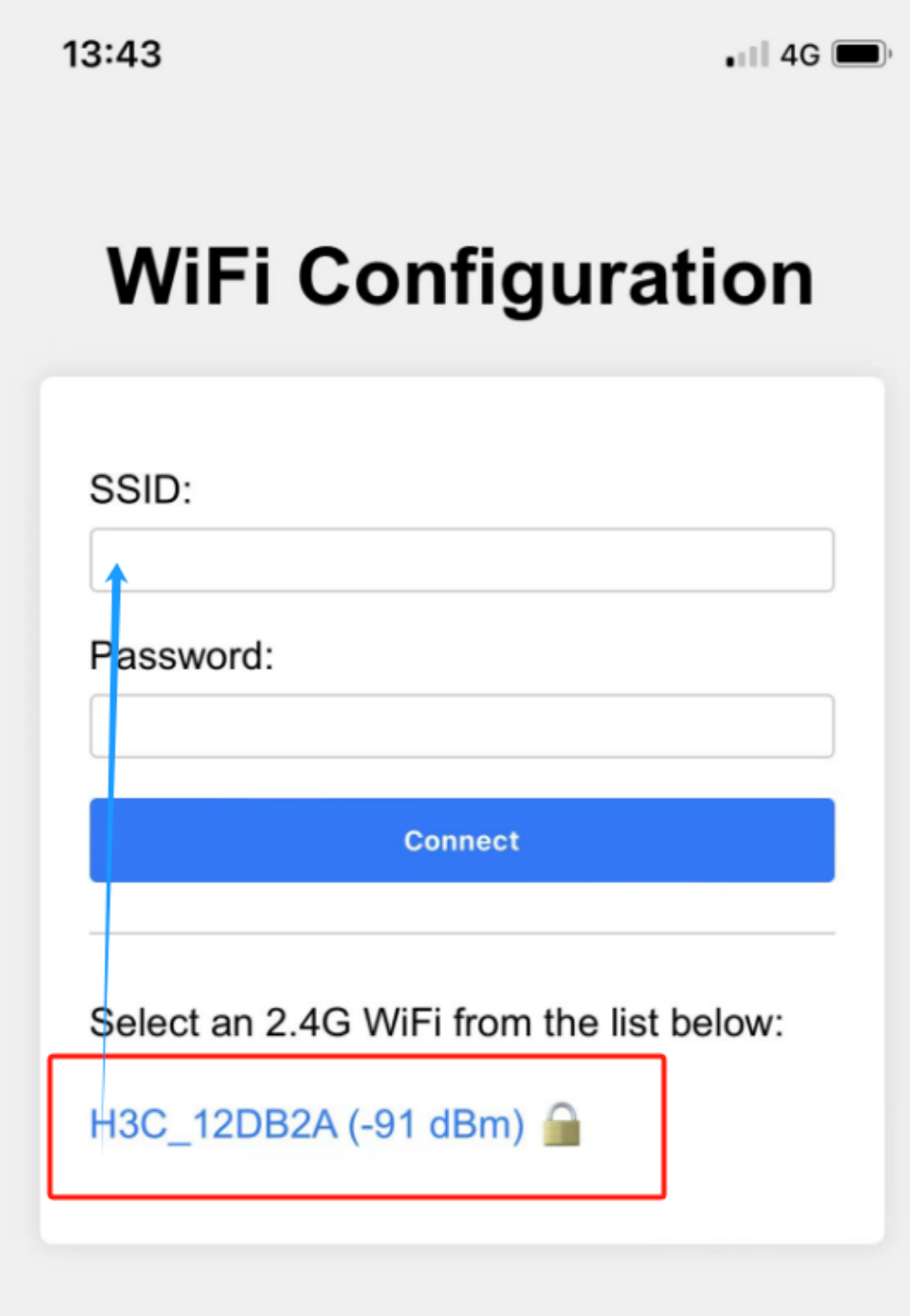Tap the 'Select an 2.4G WiFi' instruction text
Viewport: 910px width, 1316px height.
click(x=437, y=1023)
